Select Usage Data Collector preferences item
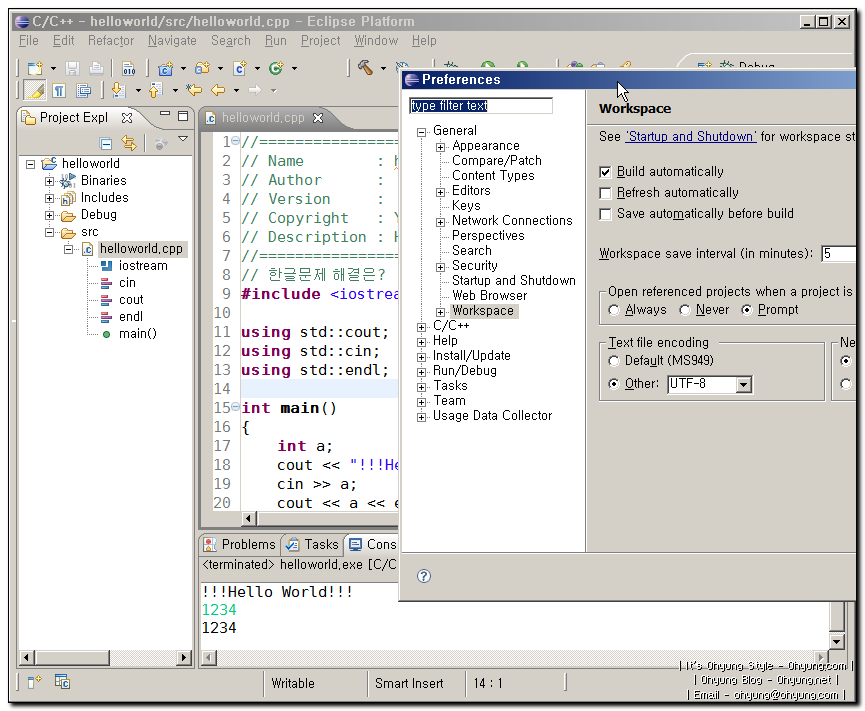This screenshot has width=865, height=711. click(492, 416)
